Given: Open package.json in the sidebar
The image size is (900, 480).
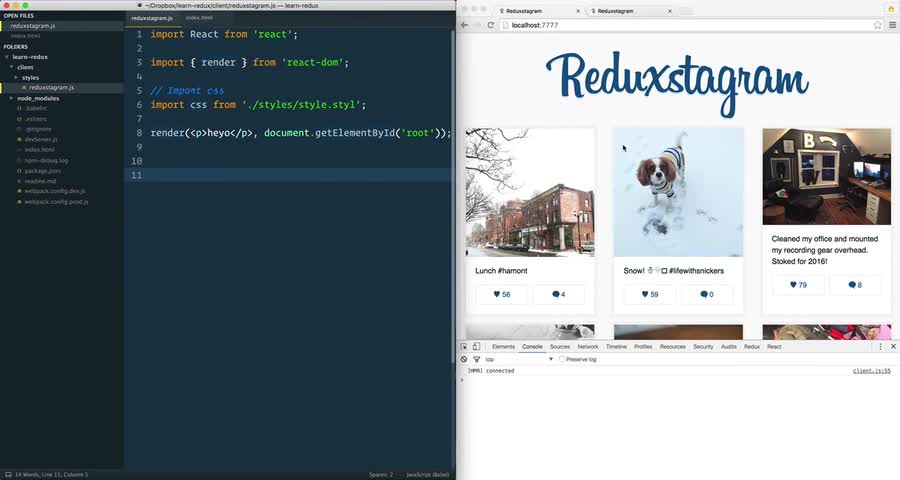Looking at the screenshot, I should pos(42,171).
